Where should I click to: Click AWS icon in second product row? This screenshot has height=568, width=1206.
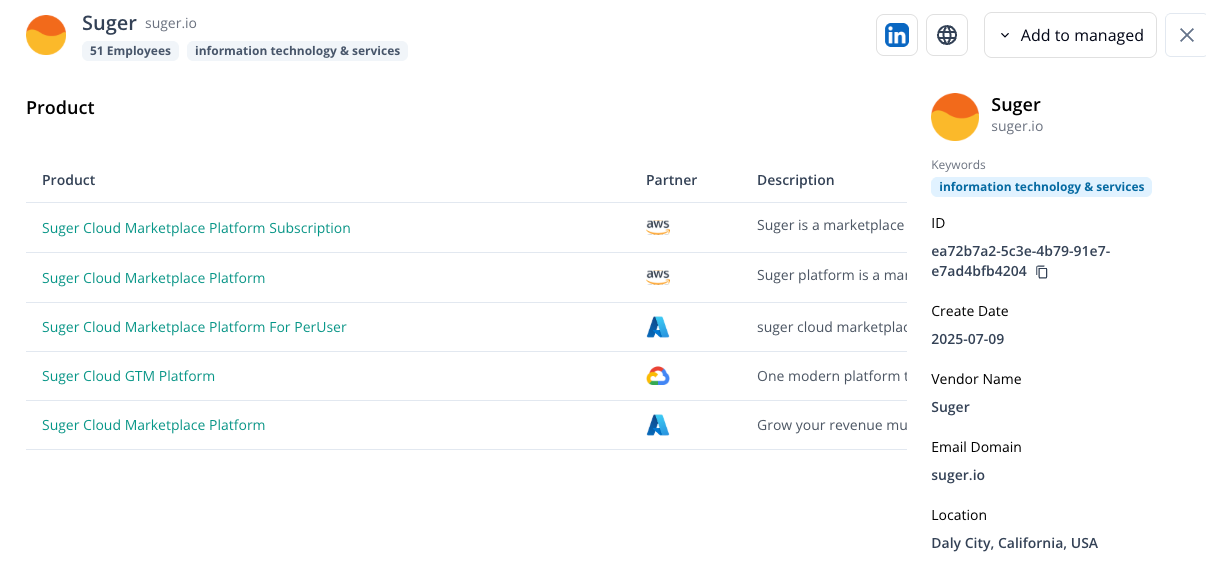(657, 278)
